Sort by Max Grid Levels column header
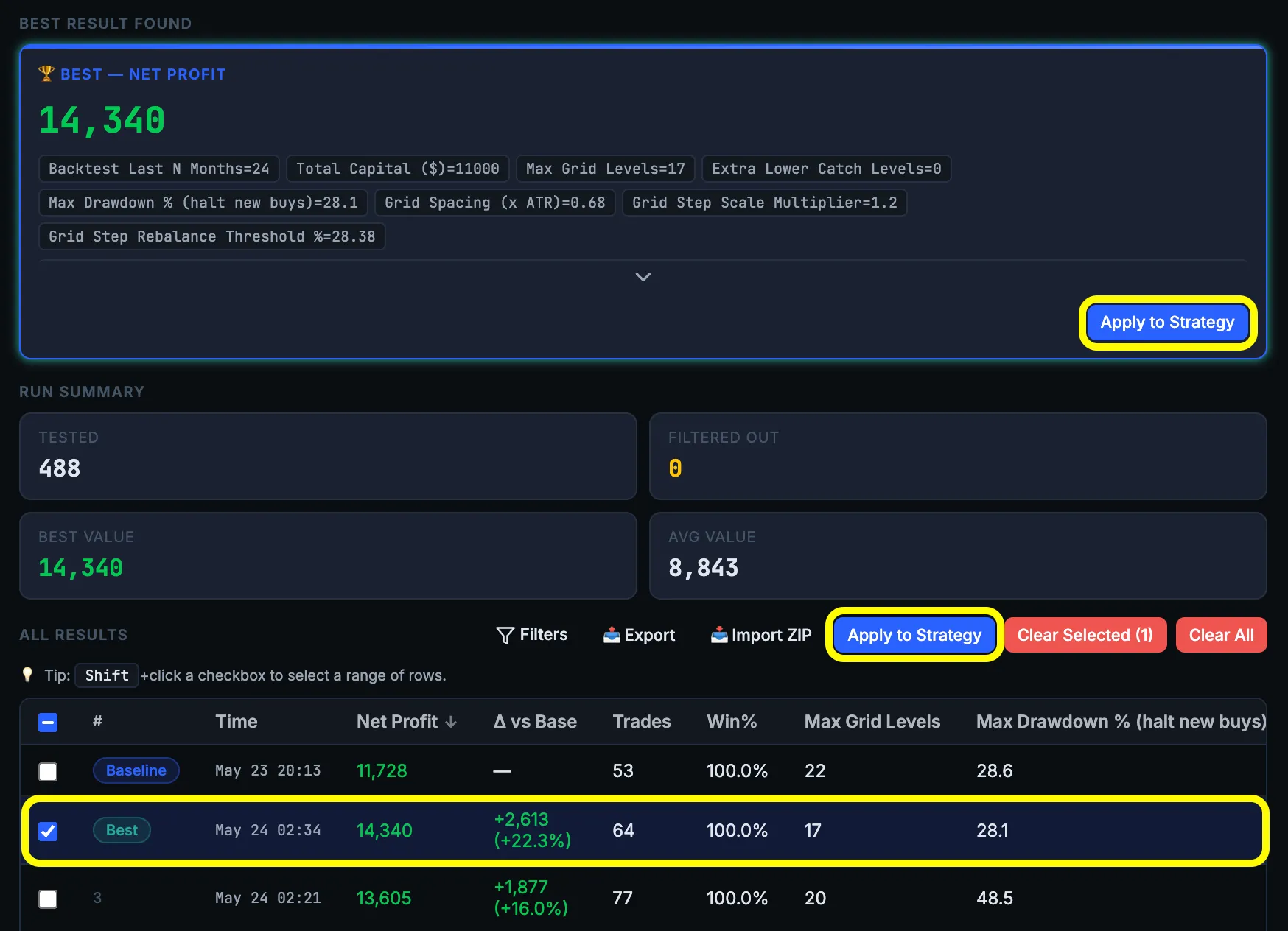This screenshot has height=931, width=1288. [872, 722]
